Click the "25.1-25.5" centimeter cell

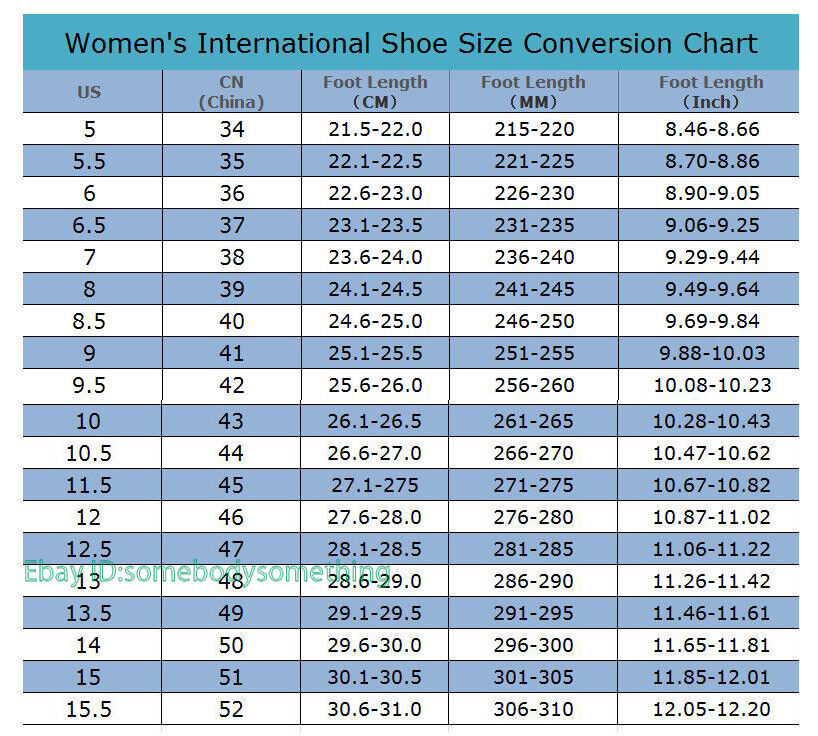click(375, 354)
